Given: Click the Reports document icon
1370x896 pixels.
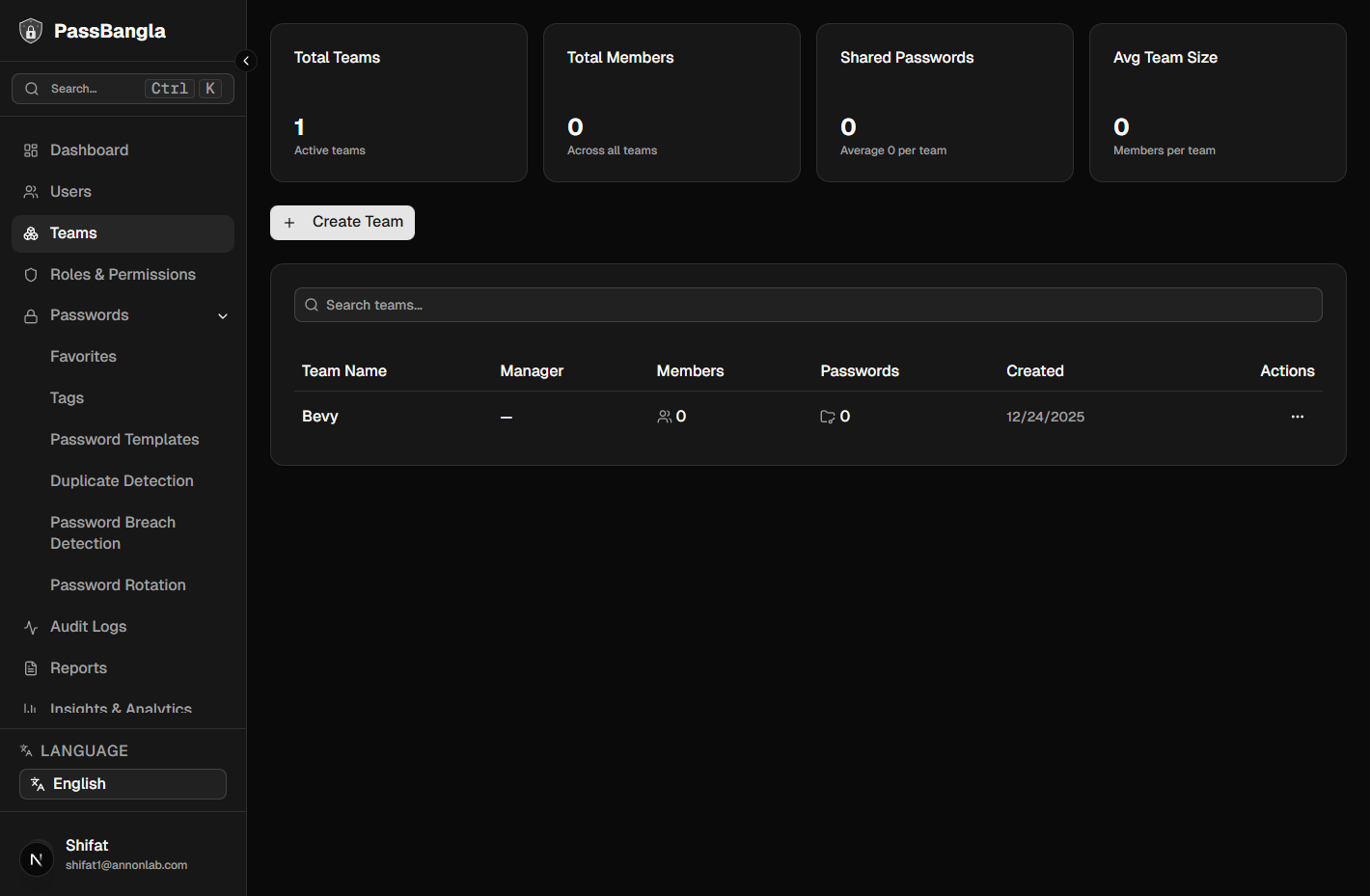Looking at the screenshot, I should 31,668.
